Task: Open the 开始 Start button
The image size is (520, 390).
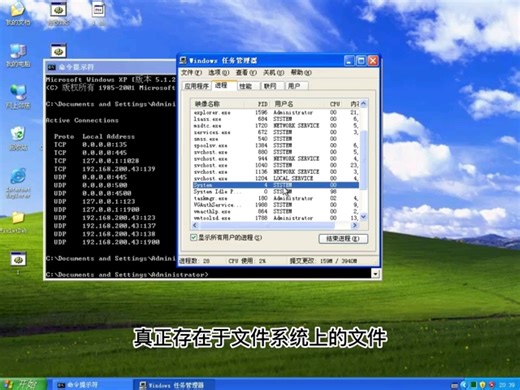Action: click(22, 384)
